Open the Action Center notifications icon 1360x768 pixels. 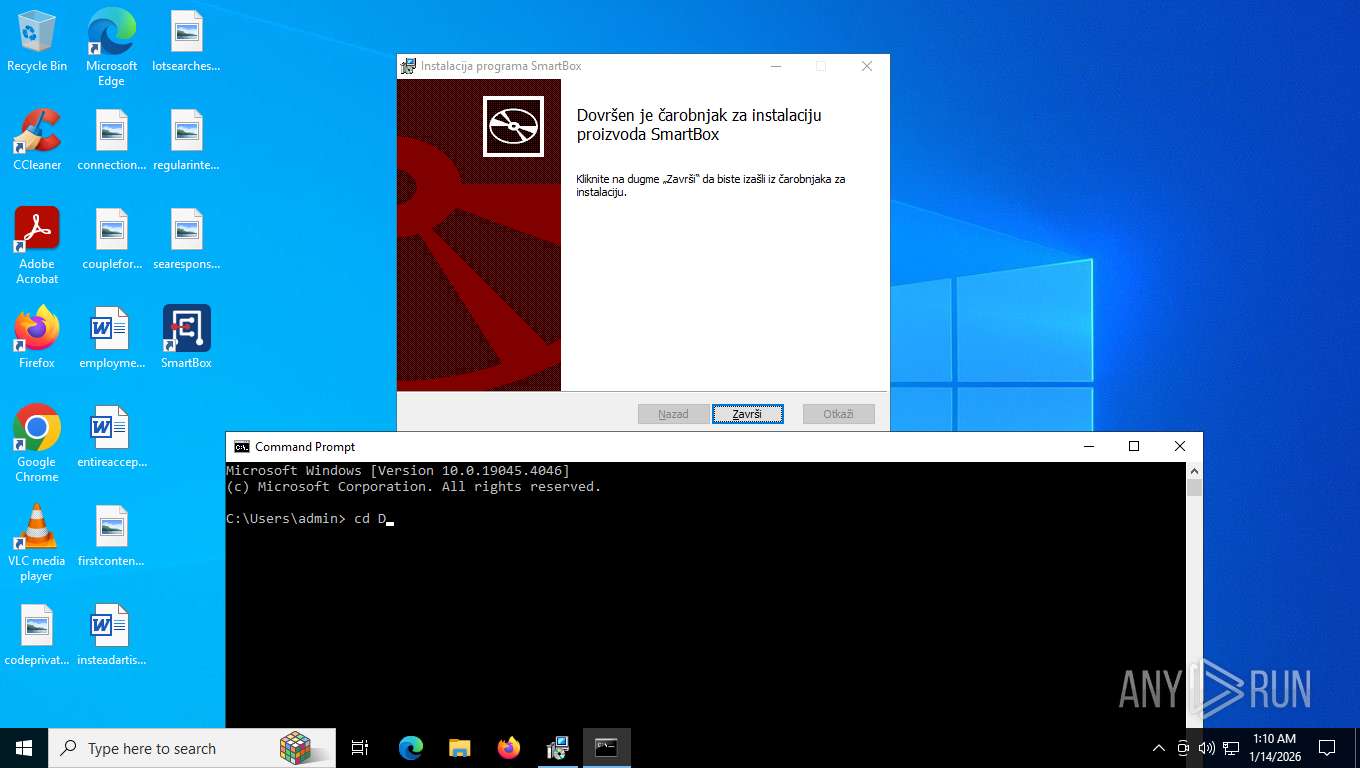click(x=1327, y=748)
